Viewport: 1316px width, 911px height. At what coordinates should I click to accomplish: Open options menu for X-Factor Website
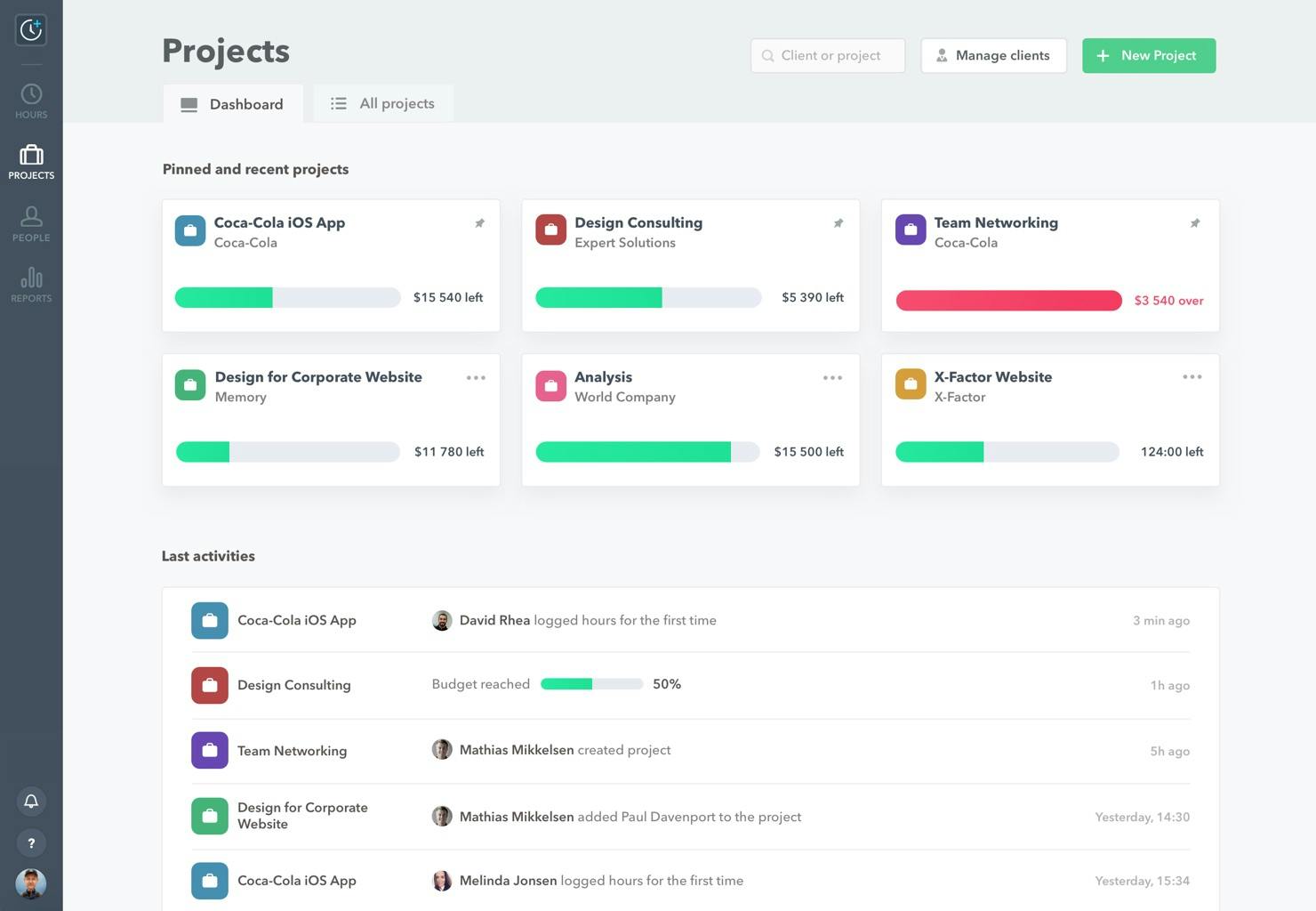pos(1192,376)
